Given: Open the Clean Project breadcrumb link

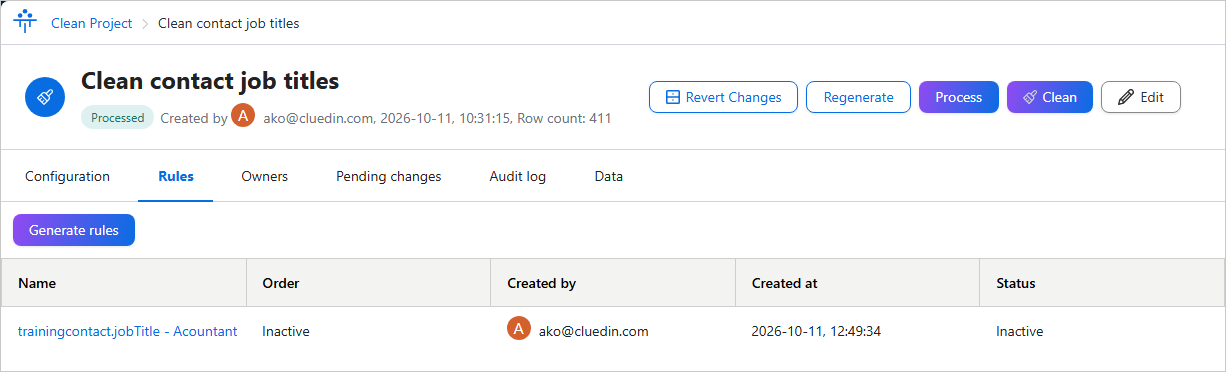Looking at the screenshot, I should (x=91, y=23).
